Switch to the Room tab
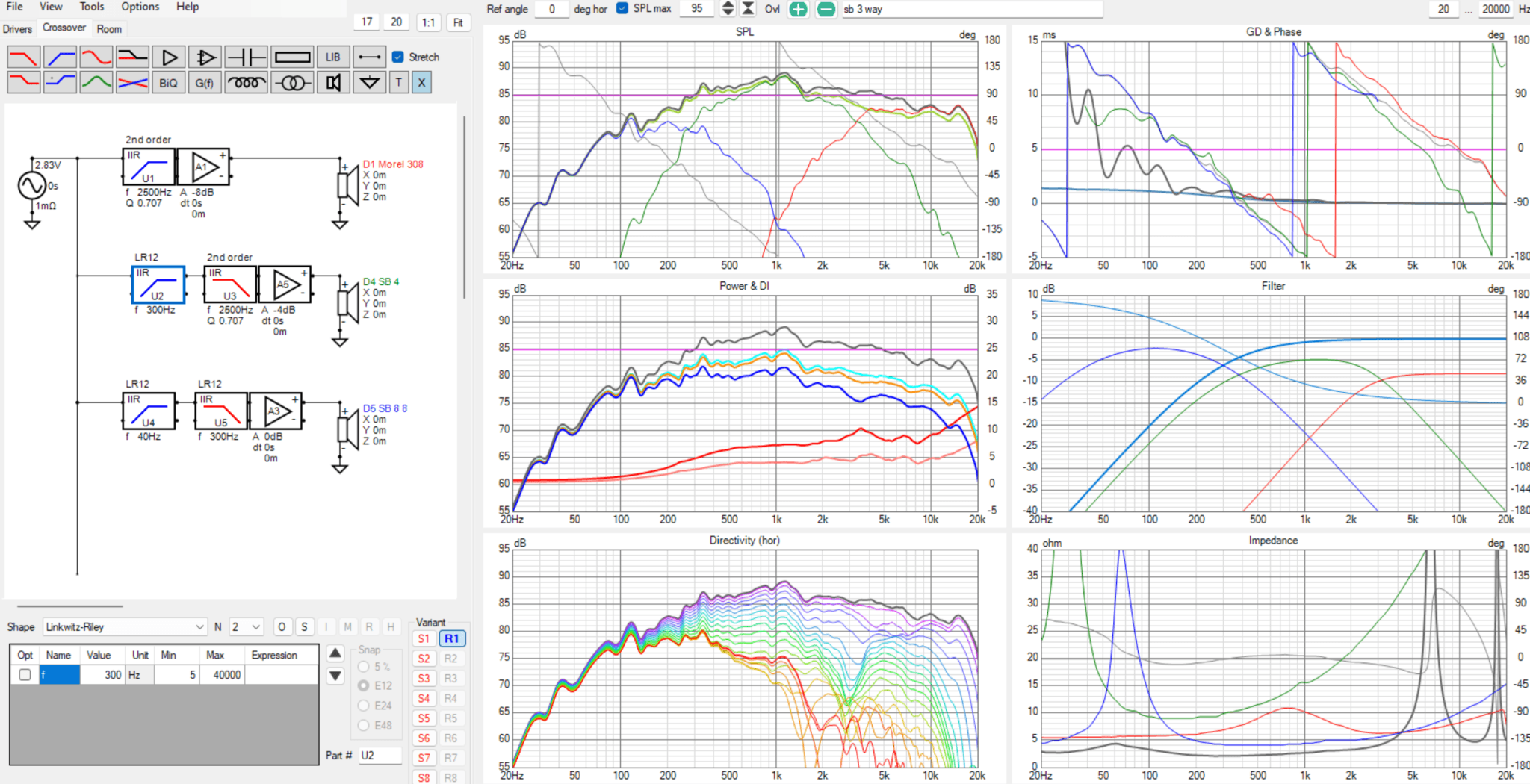1530x784 pixels. click(x=109, y=29)
